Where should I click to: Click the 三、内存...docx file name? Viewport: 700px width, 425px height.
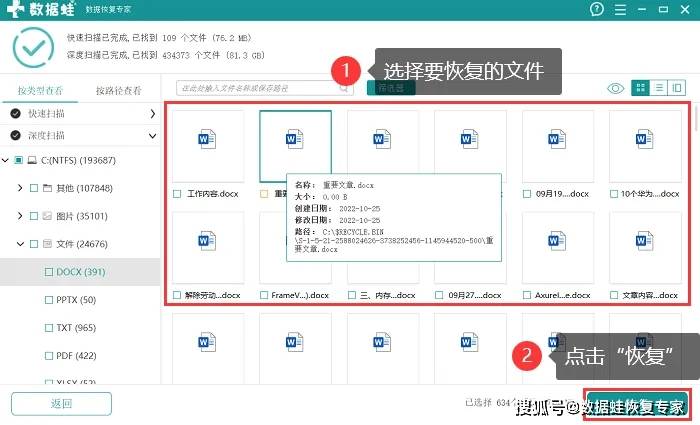point(388,295)
